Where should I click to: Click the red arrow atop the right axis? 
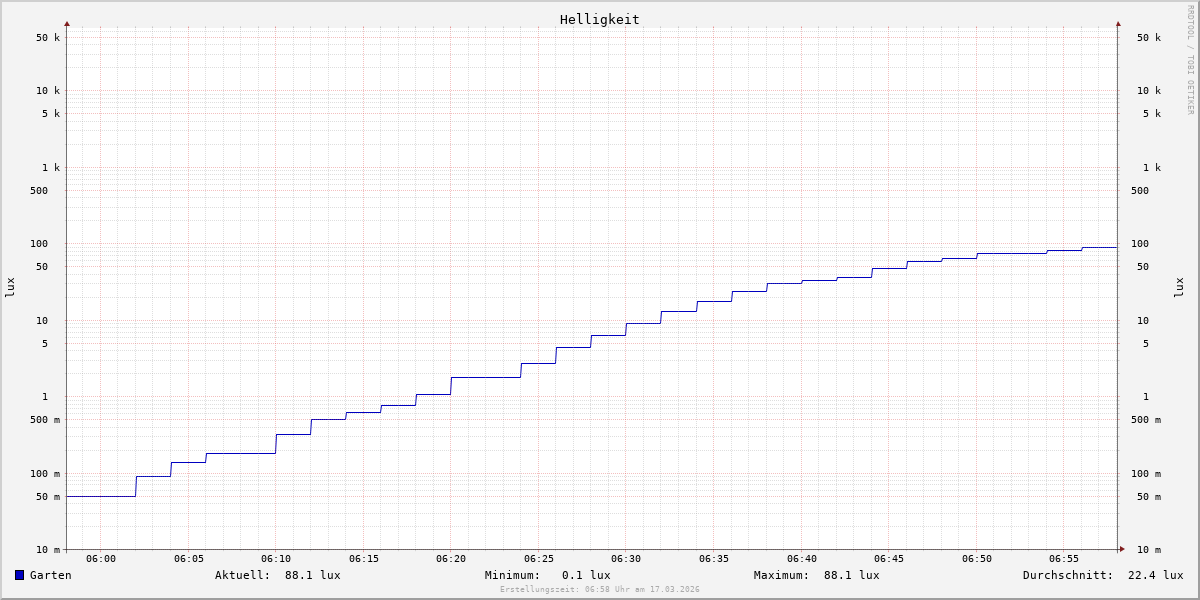pyautogui.click(x=1118, y=23)
